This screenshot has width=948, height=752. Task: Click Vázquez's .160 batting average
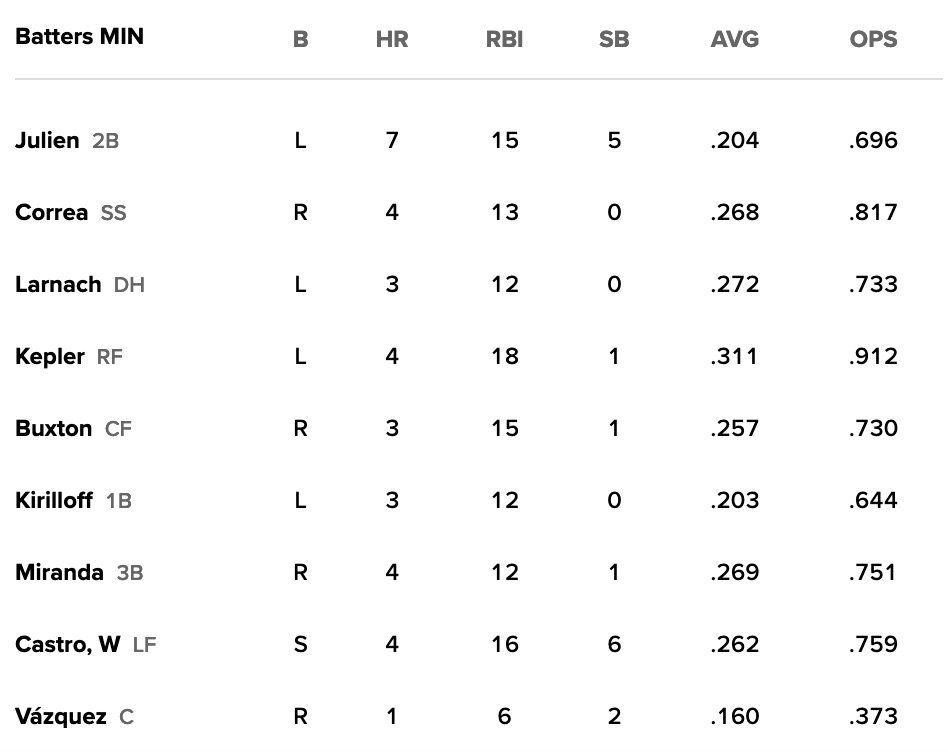[735, 716]
